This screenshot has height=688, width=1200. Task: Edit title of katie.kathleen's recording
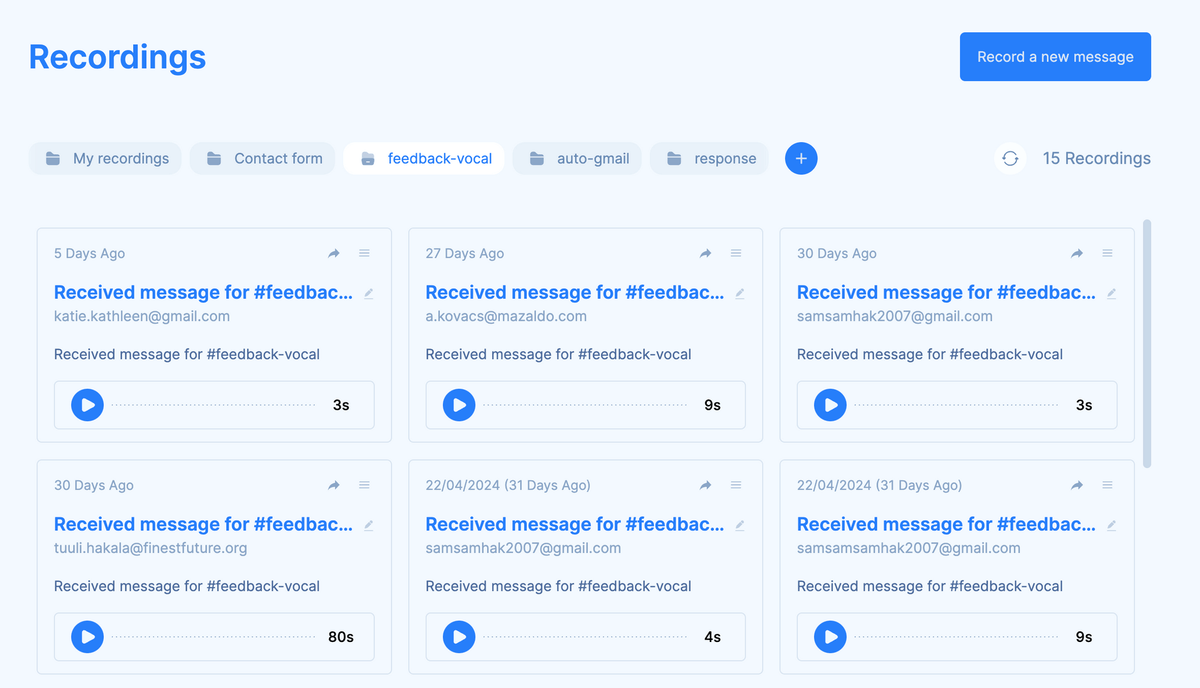[369, 294]
